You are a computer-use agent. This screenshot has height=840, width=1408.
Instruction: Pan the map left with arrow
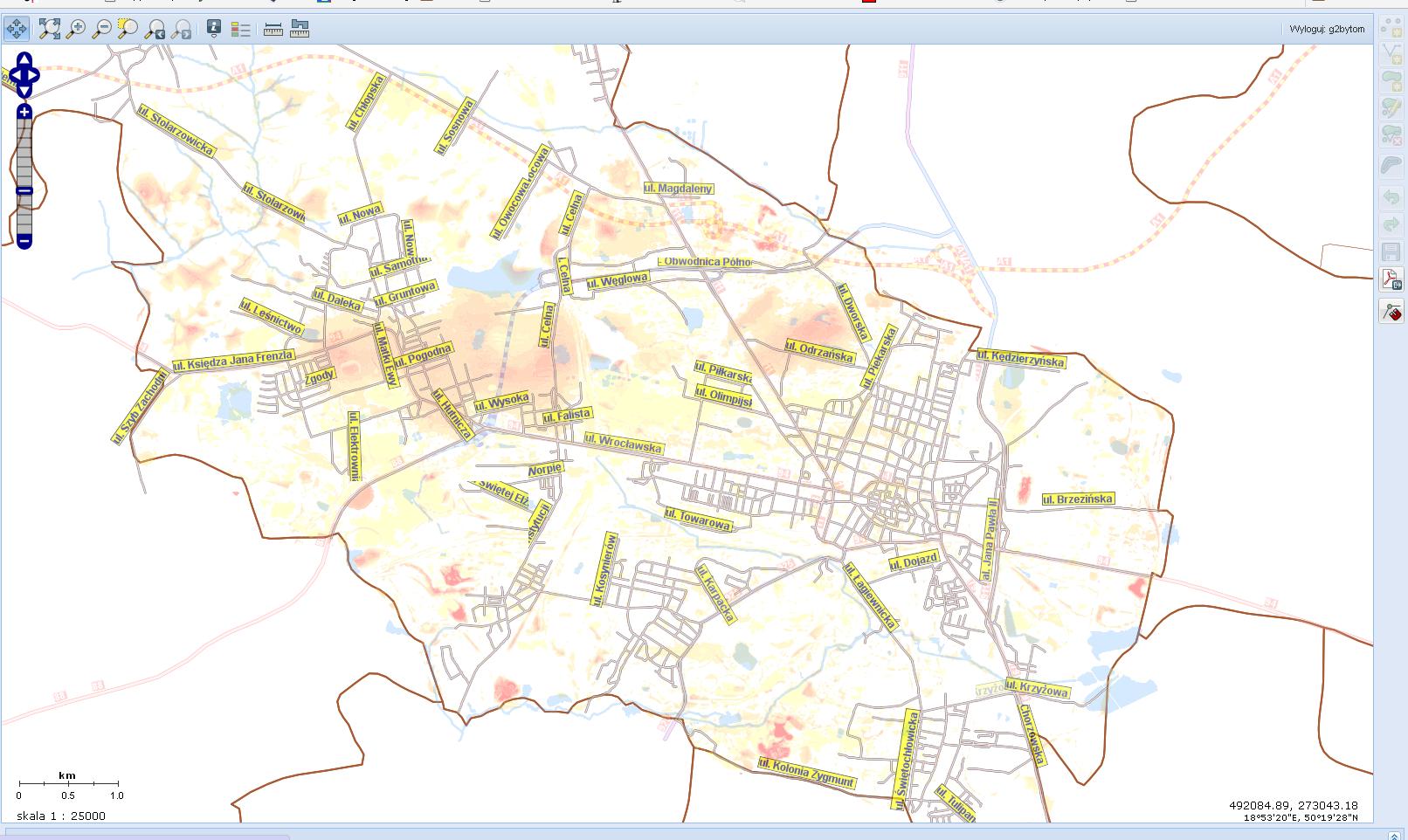click(15, 75)
